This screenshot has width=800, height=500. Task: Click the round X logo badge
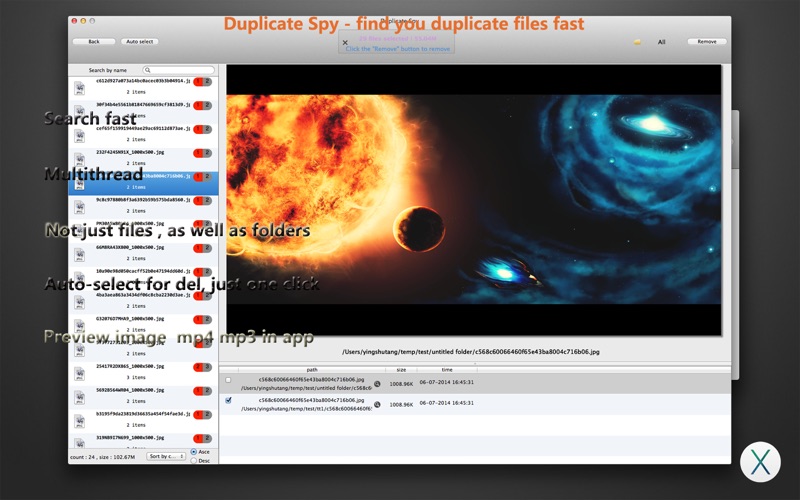(760, 462)
